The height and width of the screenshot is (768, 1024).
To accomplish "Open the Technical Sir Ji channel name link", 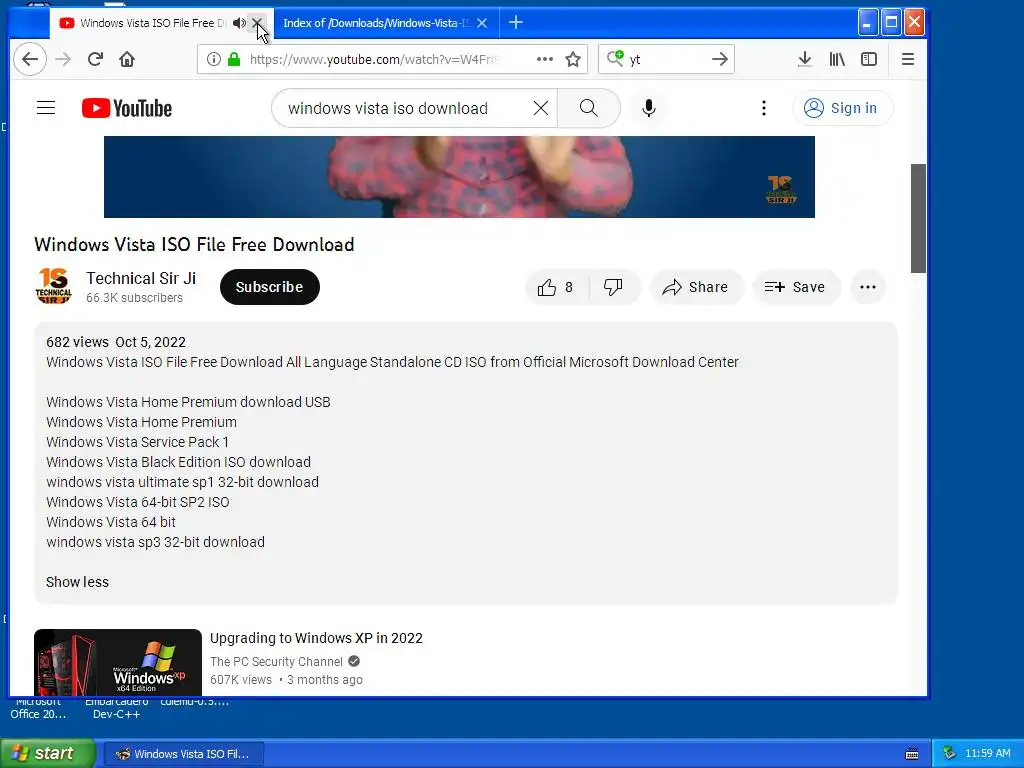I will pos(141,278).
